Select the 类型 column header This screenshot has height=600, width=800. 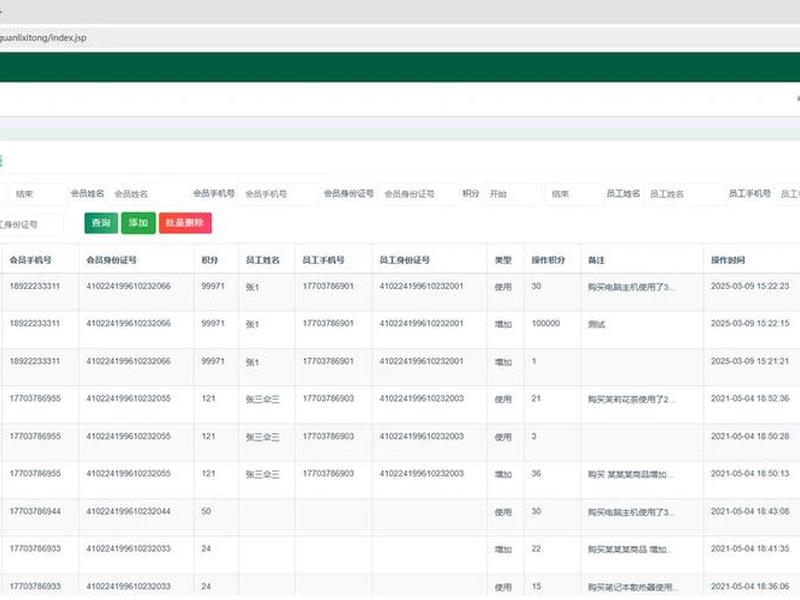tap(503, 260)
